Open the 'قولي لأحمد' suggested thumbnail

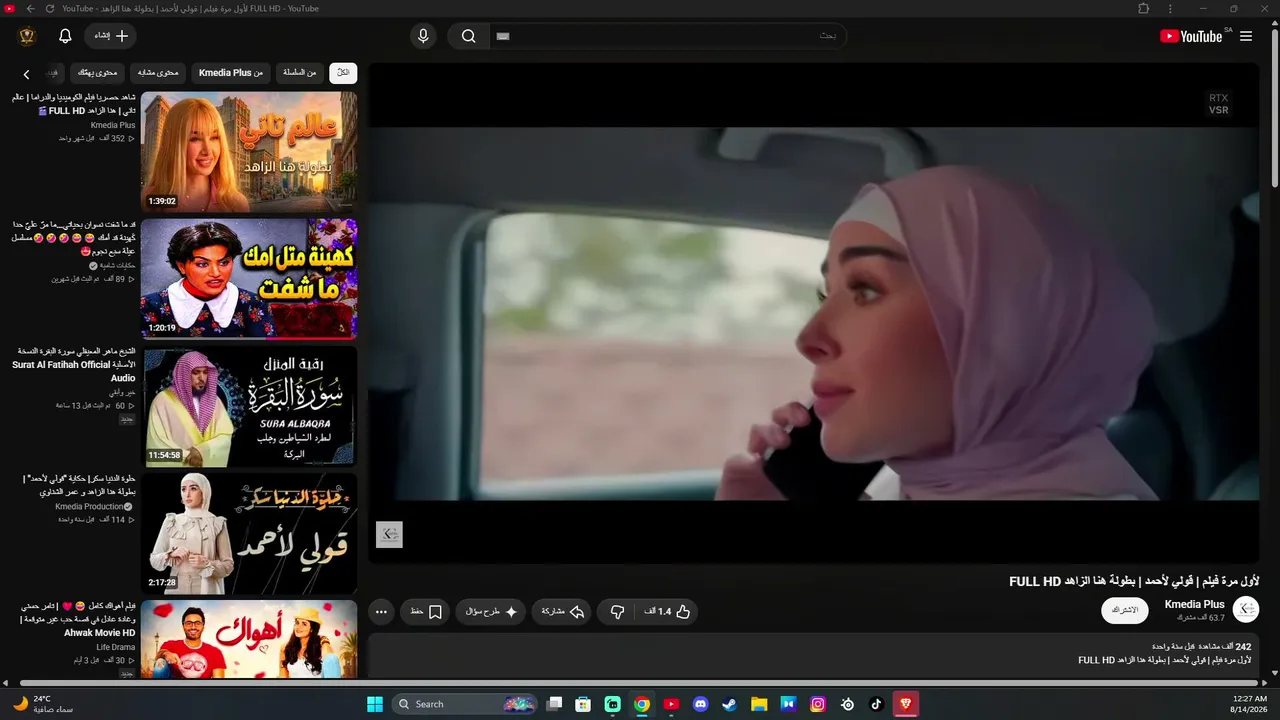click(x=249, y=534)
